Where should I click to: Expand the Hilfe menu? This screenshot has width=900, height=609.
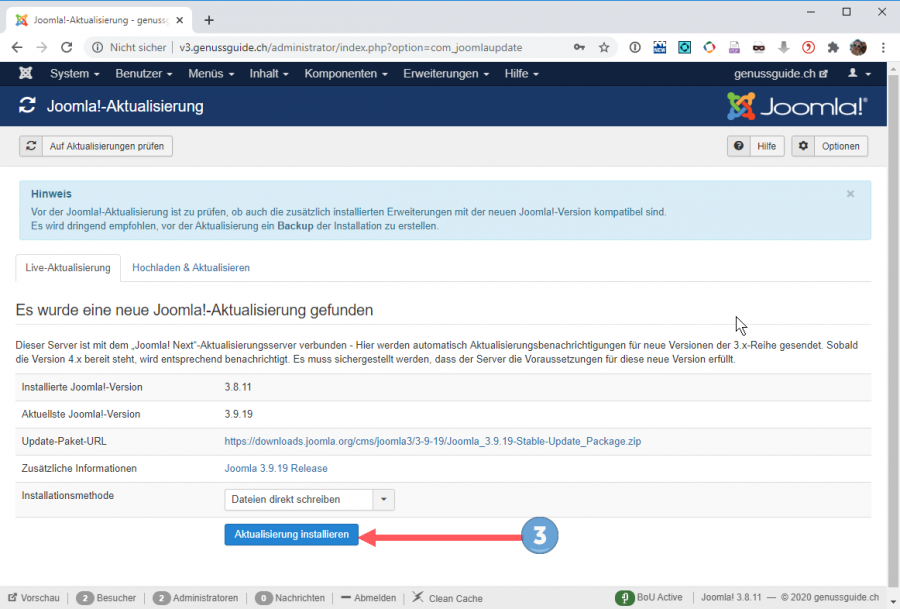point(522,73)
